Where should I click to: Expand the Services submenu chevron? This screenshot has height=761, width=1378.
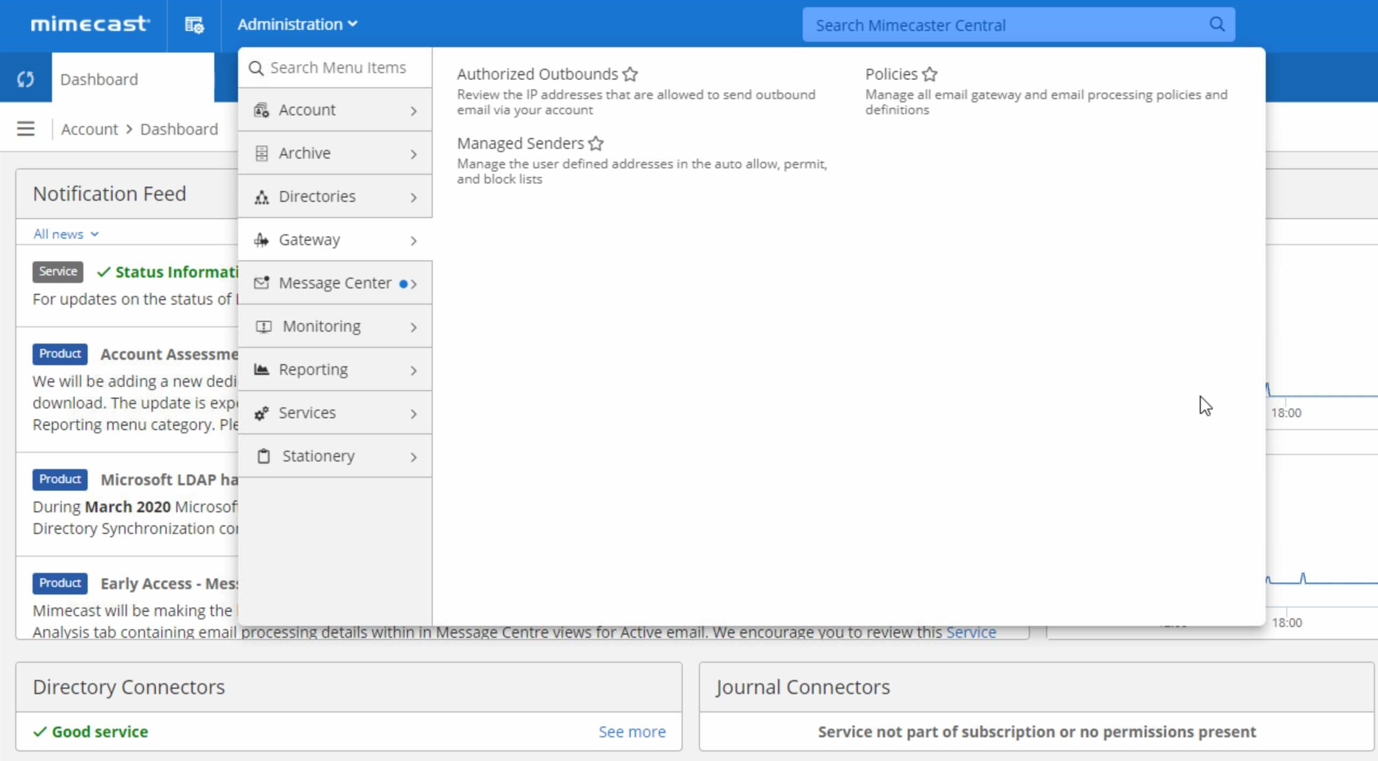(x=413, y=414)
